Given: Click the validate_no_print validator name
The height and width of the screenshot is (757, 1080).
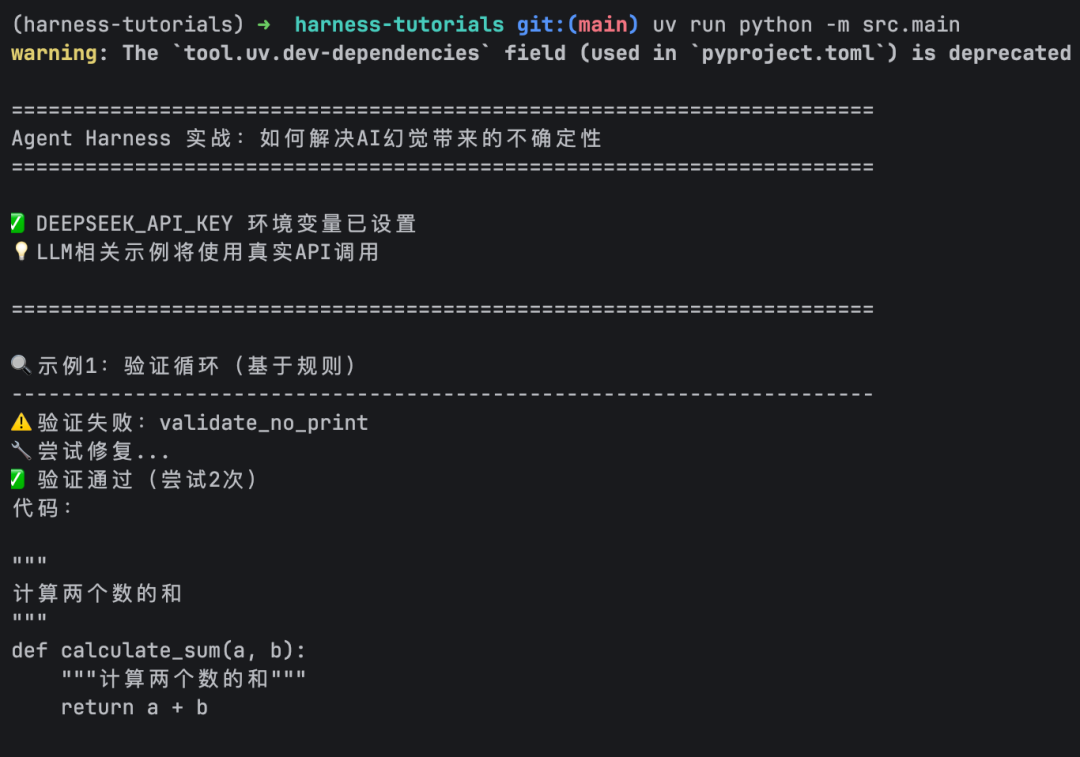Looking at the screenshot, I should pyautogui.click(x=264, y=423).
